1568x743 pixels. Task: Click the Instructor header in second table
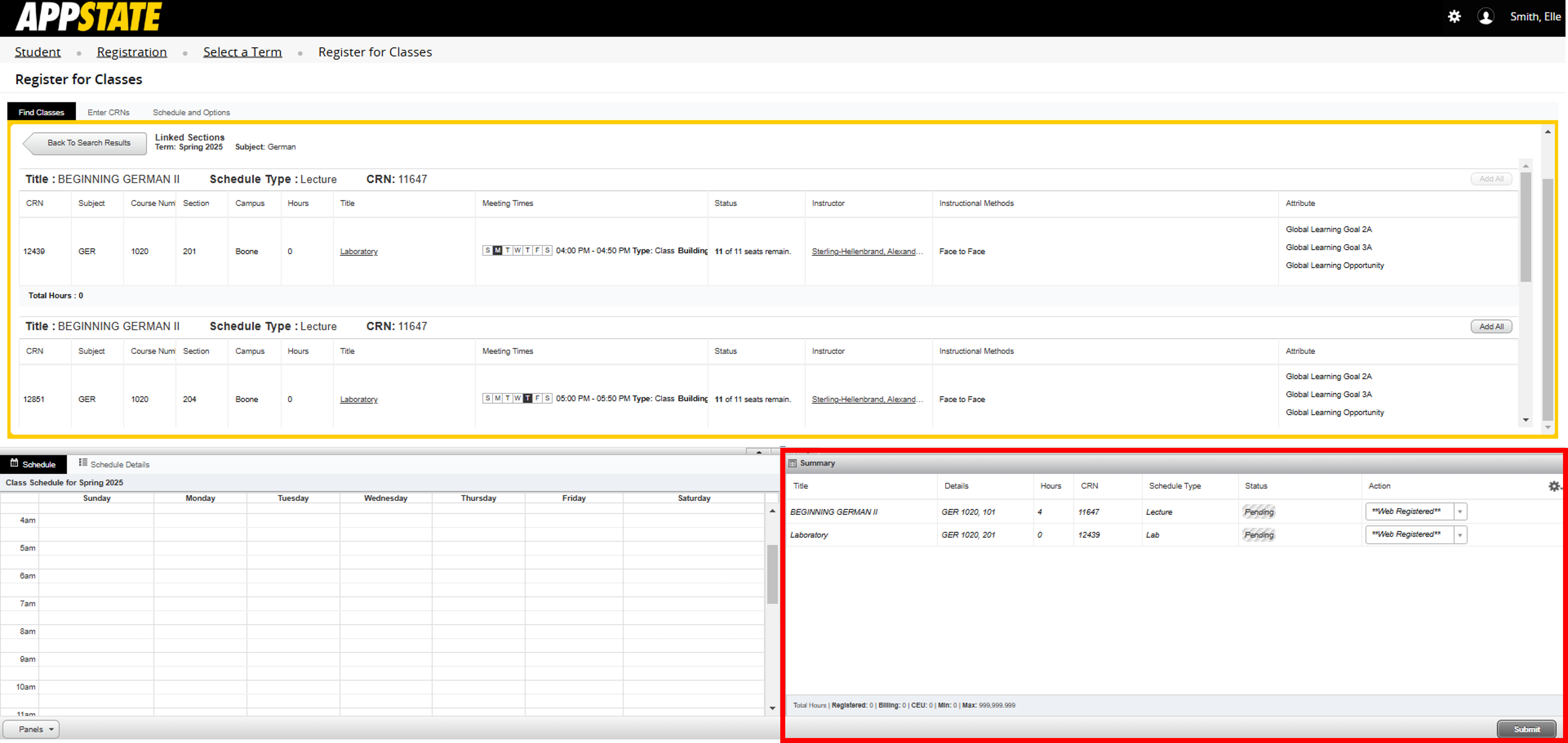828,351
